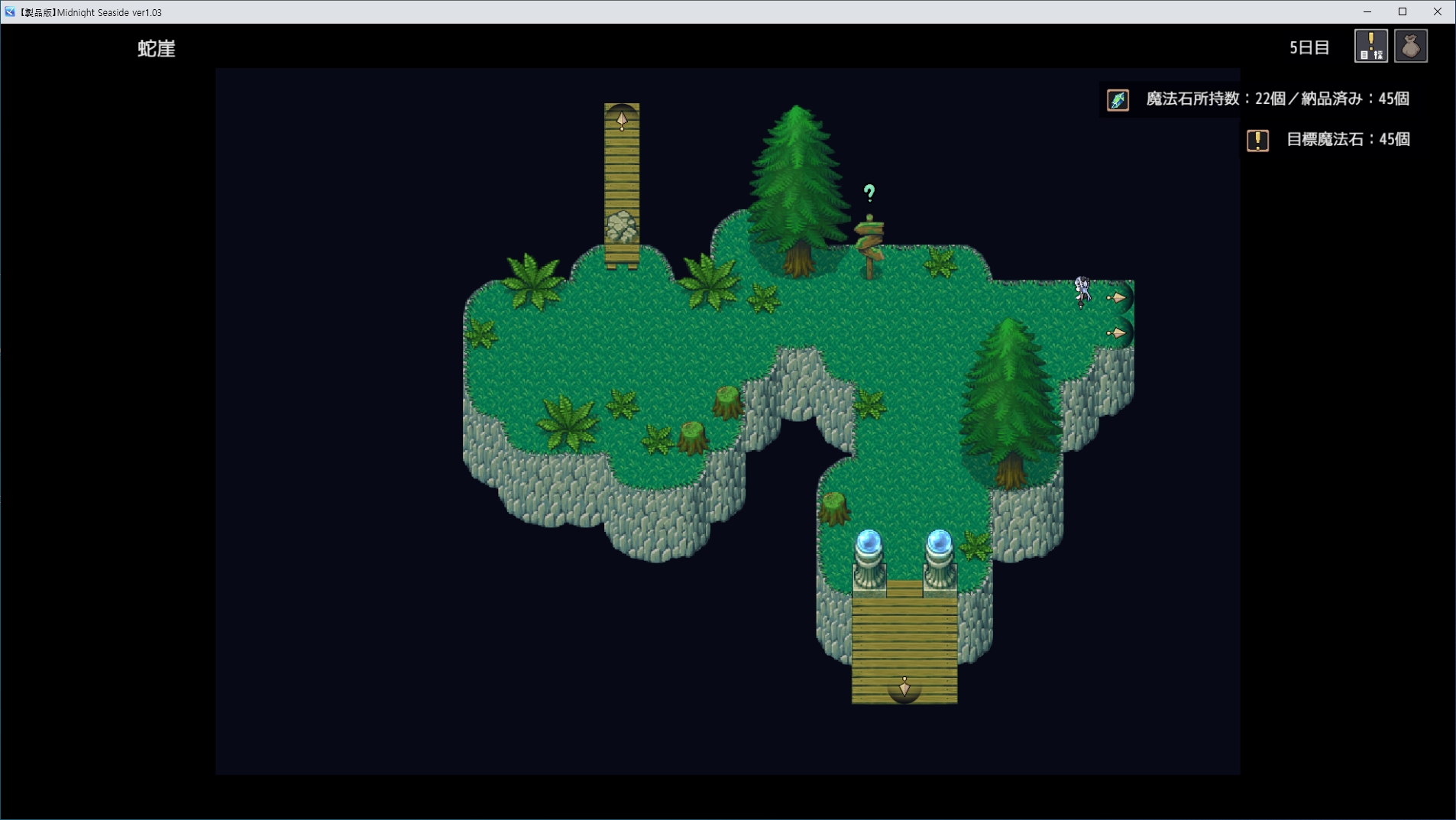This screenshot has height=820, width=1456.
Task: Click the magic stone crystal icon
Action: pos(1118,100)
